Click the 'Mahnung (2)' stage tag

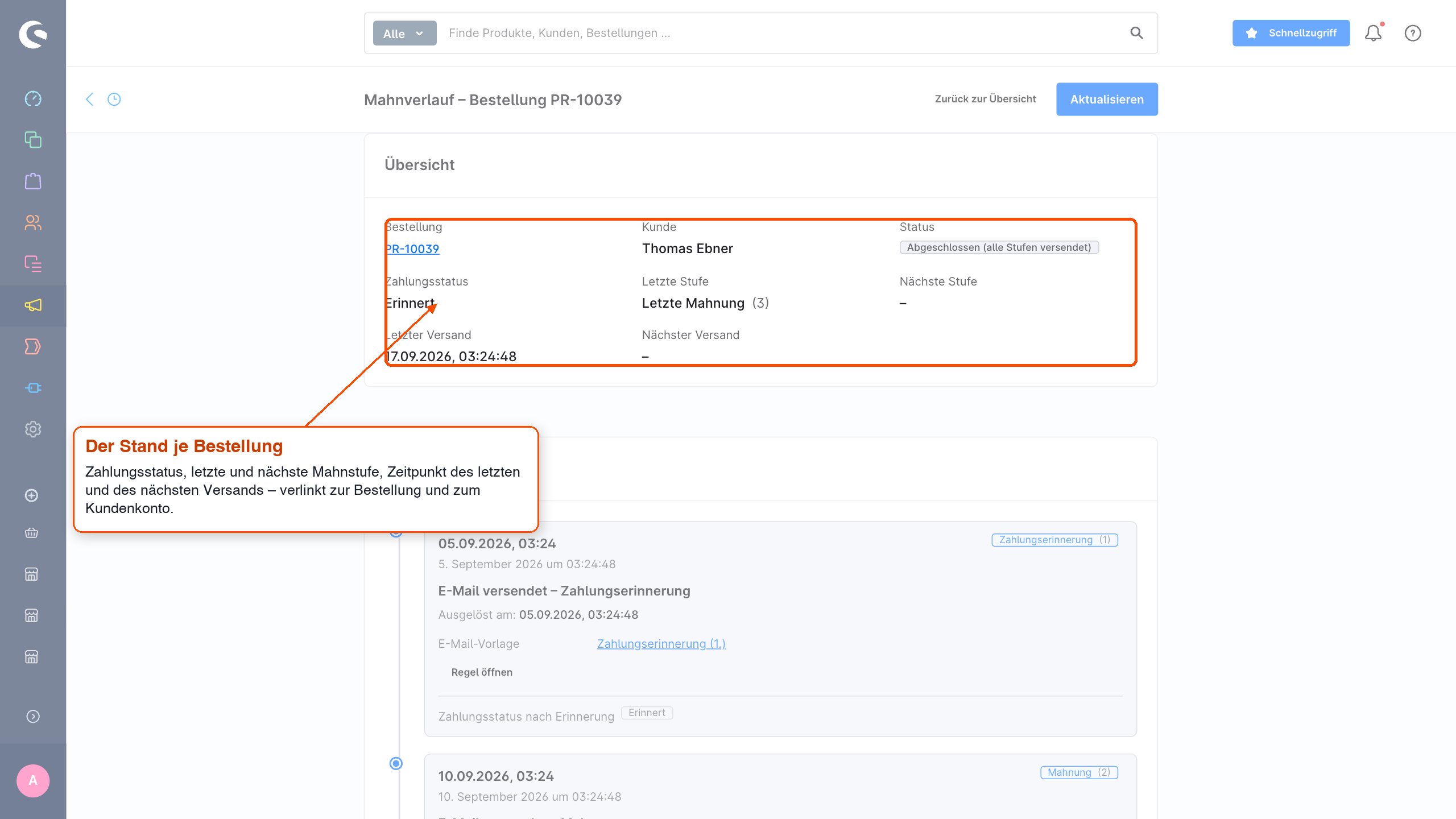tap(1079, 772)
